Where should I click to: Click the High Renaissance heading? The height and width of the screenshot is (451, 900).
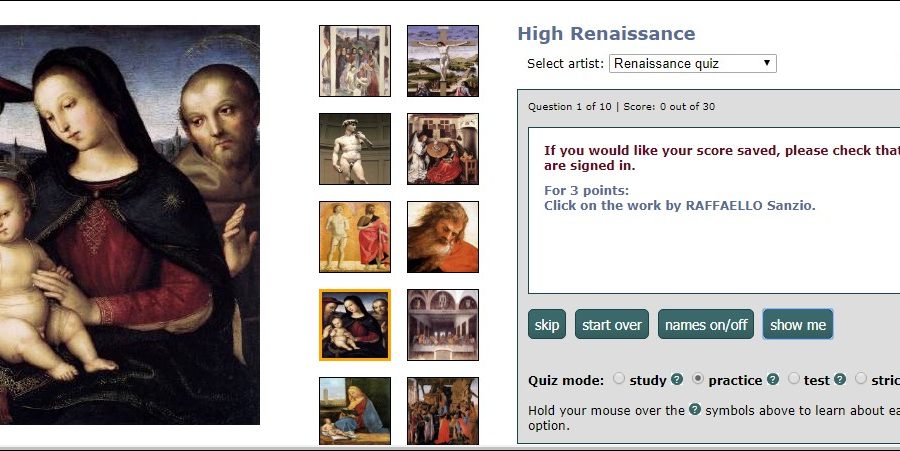pyautogui.click(x=606, y=34)
